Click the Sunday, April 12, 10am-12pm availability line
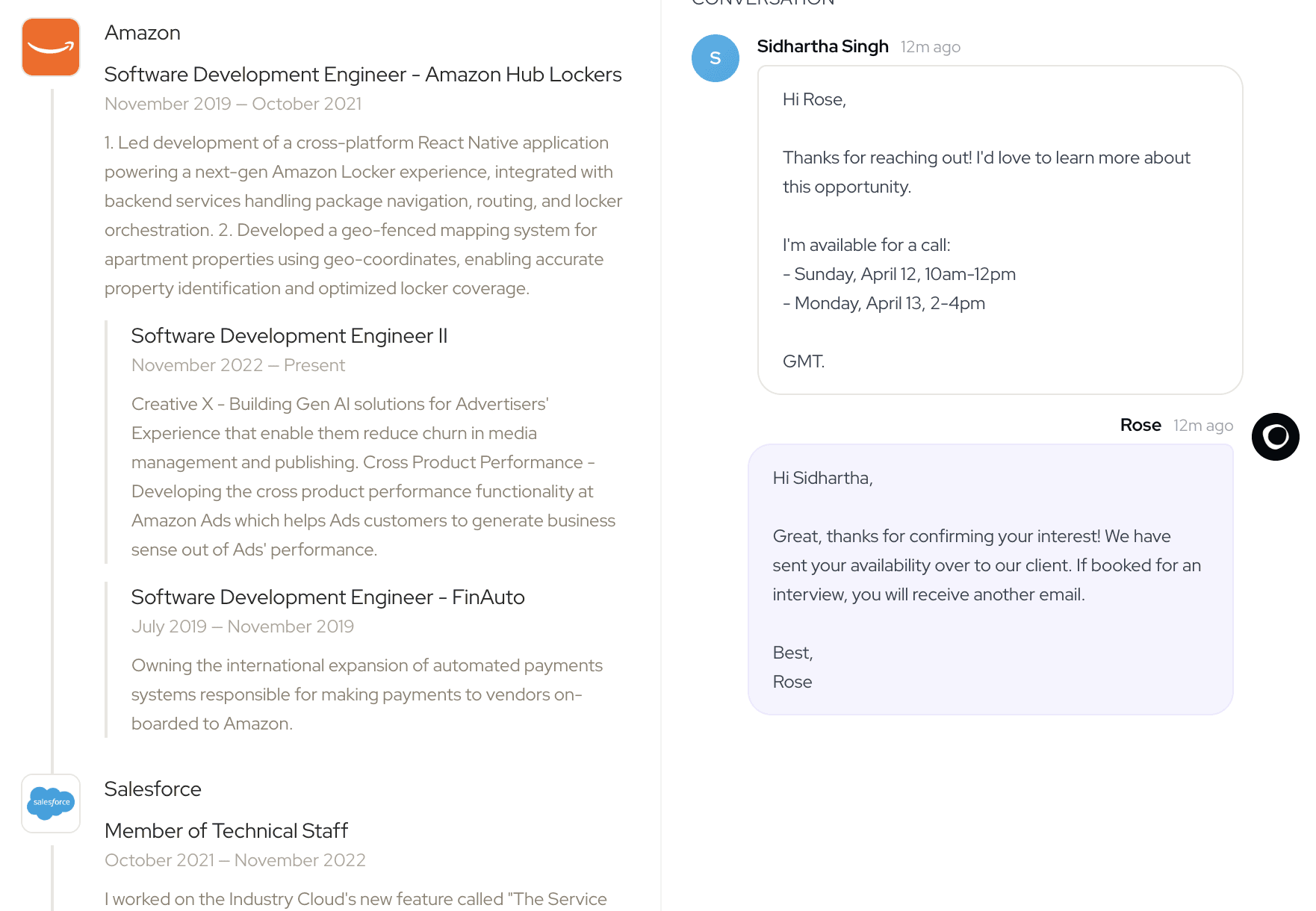Screen dimensions: 1316x911 coord(899,275)
